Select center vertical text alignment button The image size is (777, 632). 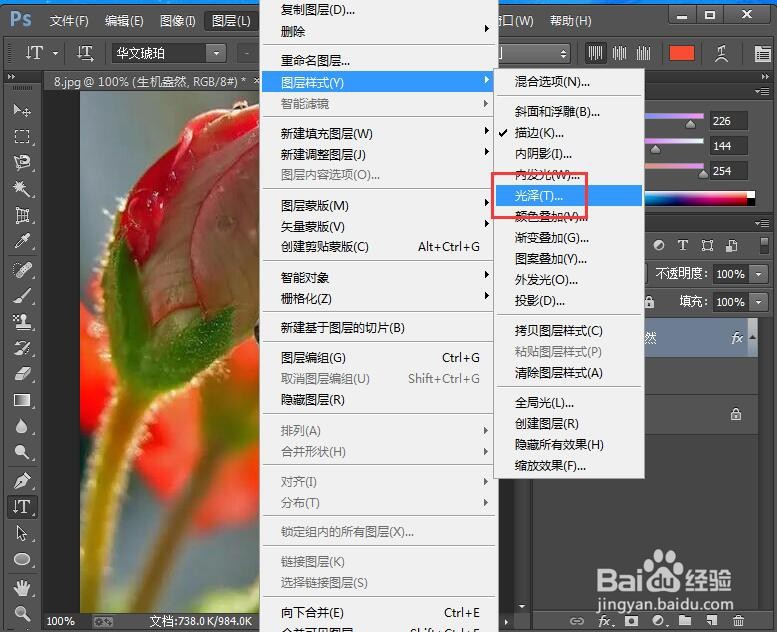point(619,53)
